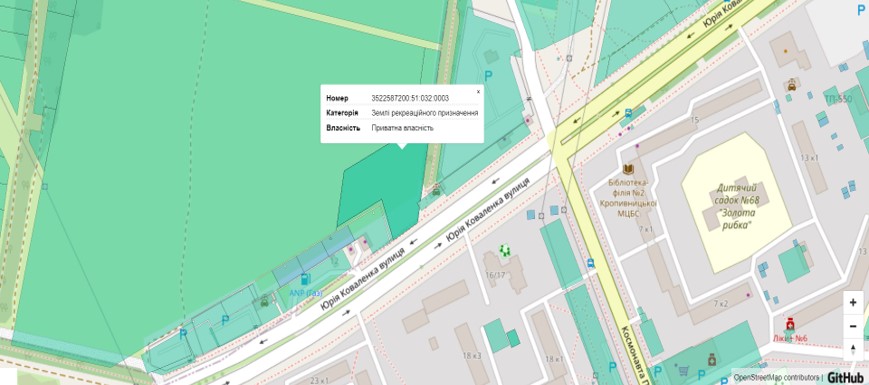The height and width of the screenshot is (385, 869).
Task: Click the cadastral number 3522587200:51:032:0003
Action: point(410,98)
